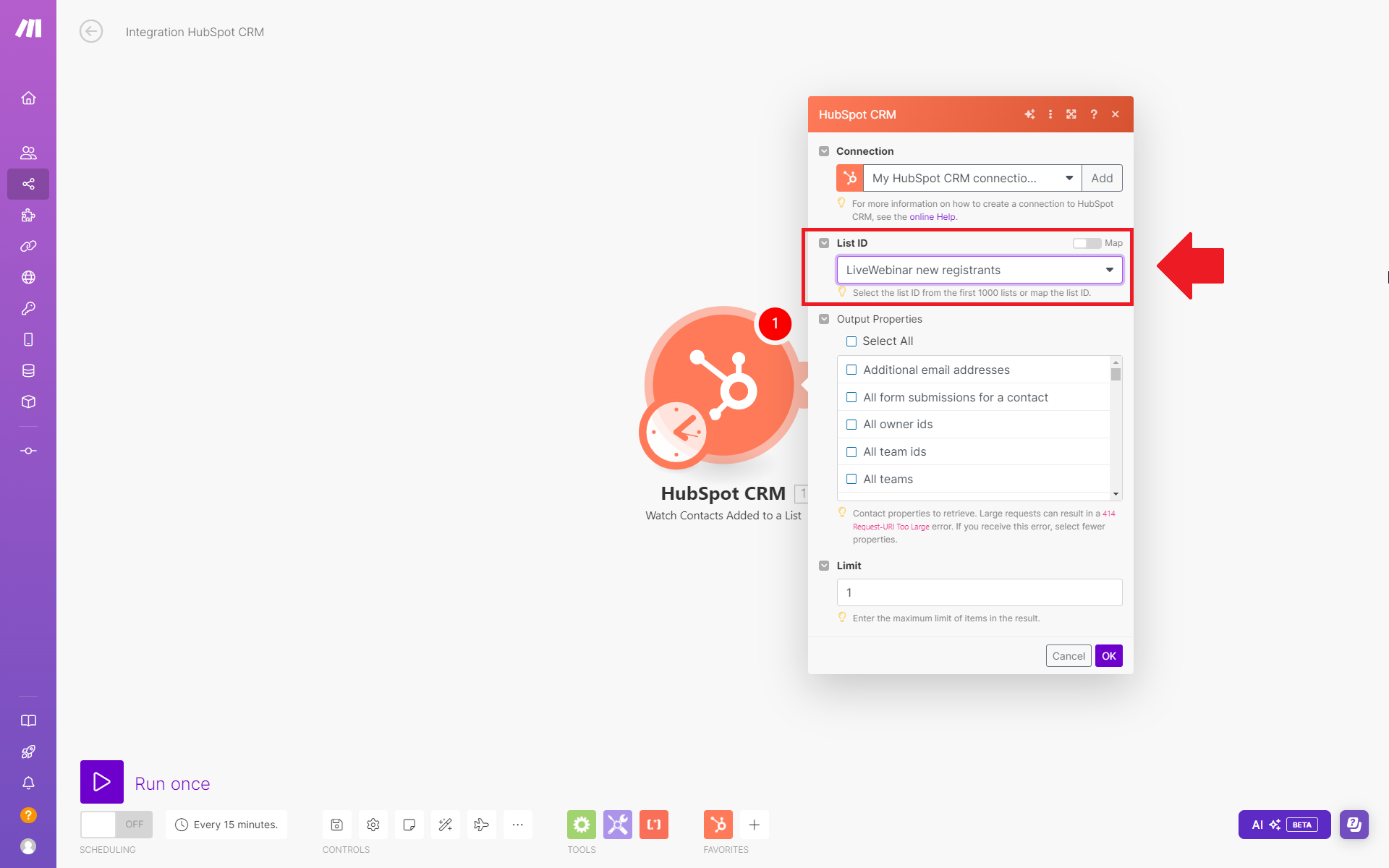Save the scenario using the floppy disk icon
Viewport: 1389px width, 868px height.
[x=337, y=825]
